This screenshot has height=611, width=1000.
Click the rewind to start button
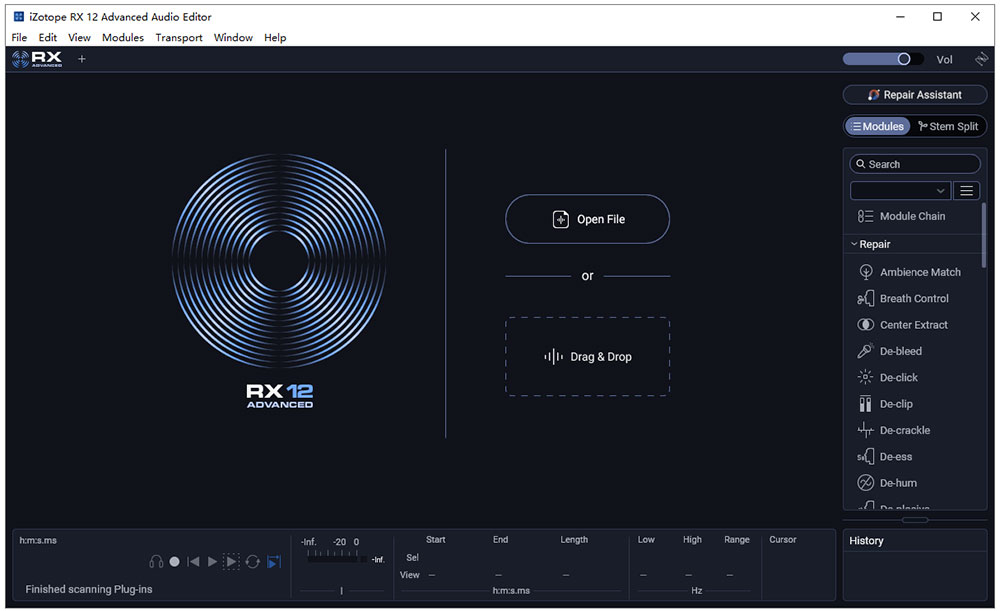(193, 562)
